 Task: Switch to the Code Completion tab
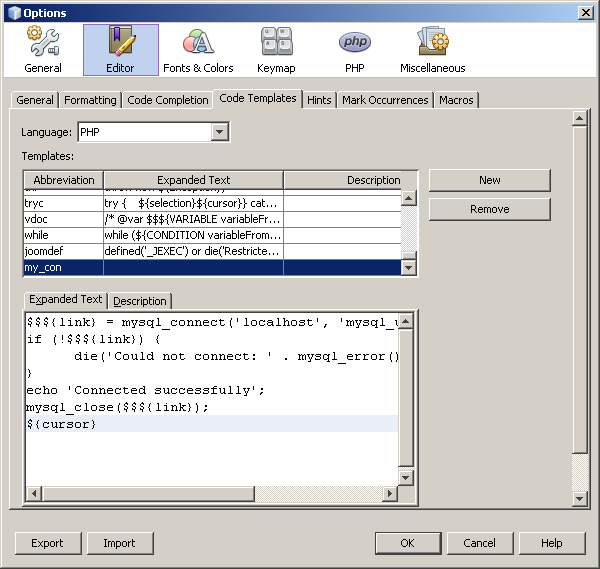tap(168, 100)
